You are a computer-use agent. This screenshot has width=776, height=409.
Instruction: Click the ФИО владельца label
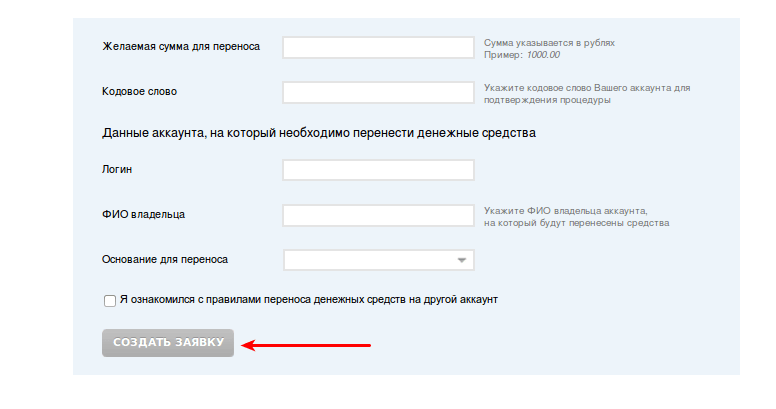144,214
